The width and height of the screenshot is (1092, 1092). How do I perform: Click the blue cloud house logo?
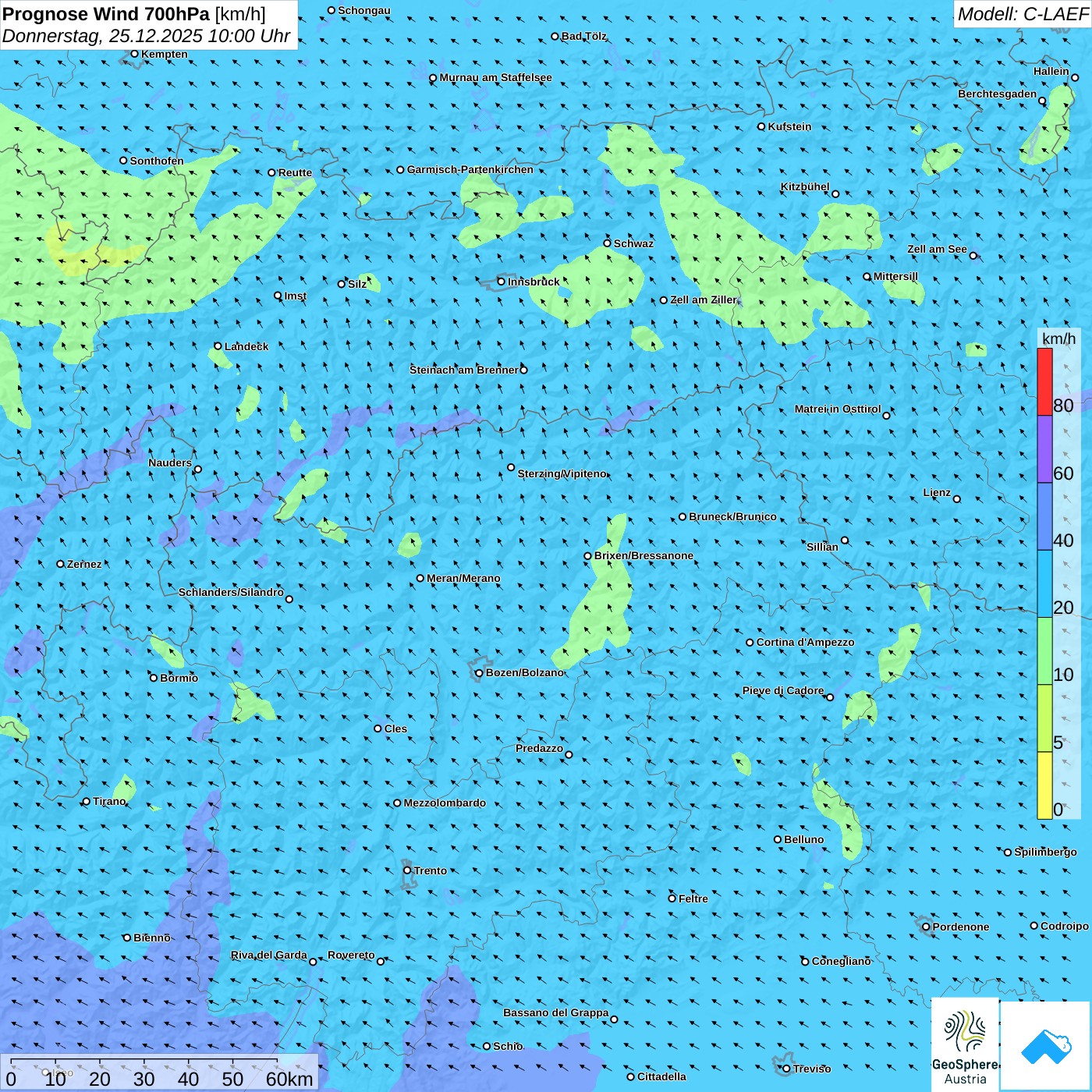coord(1046,1046)
